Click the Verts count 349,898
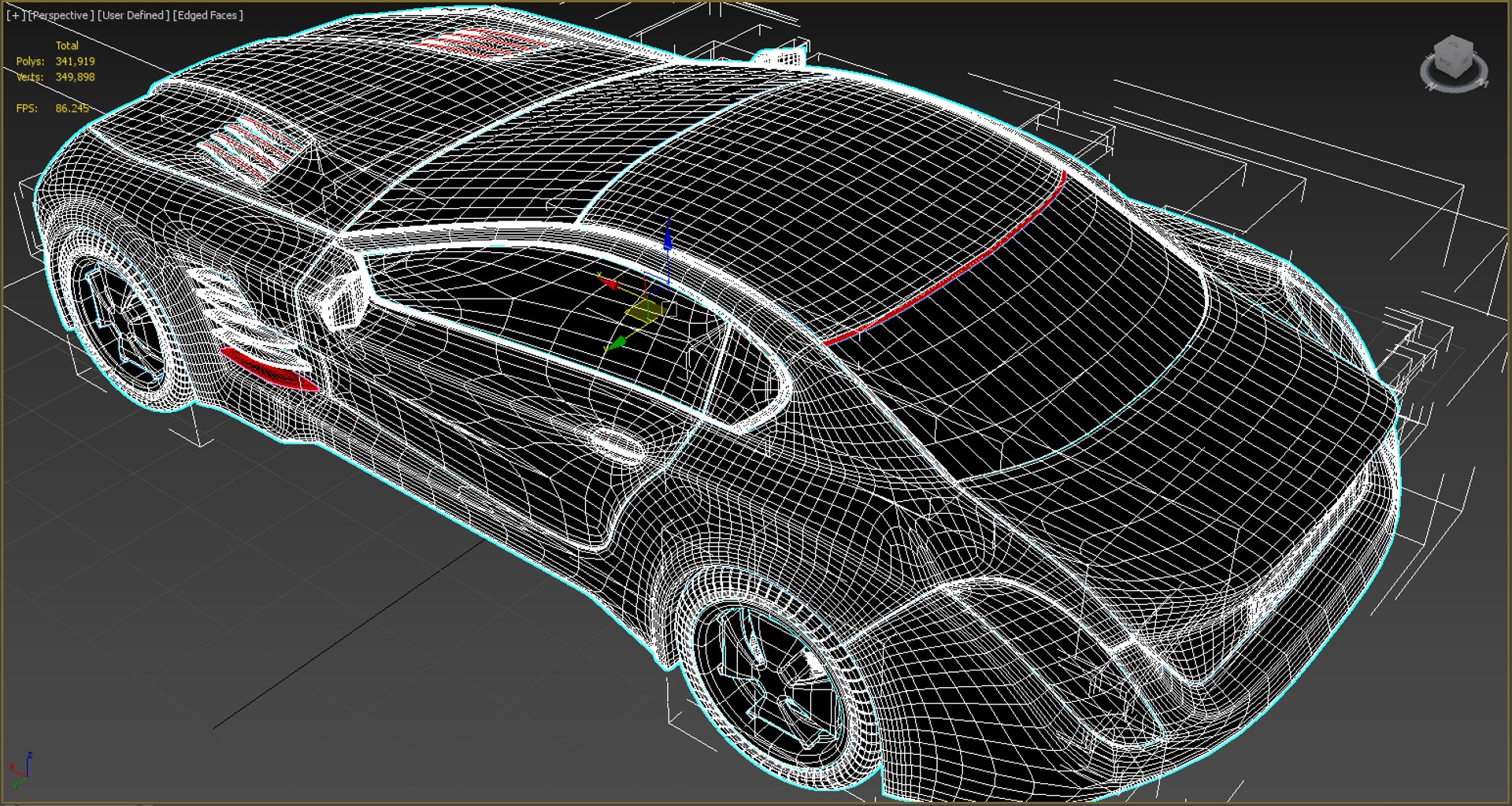 [x=75, y=77]
